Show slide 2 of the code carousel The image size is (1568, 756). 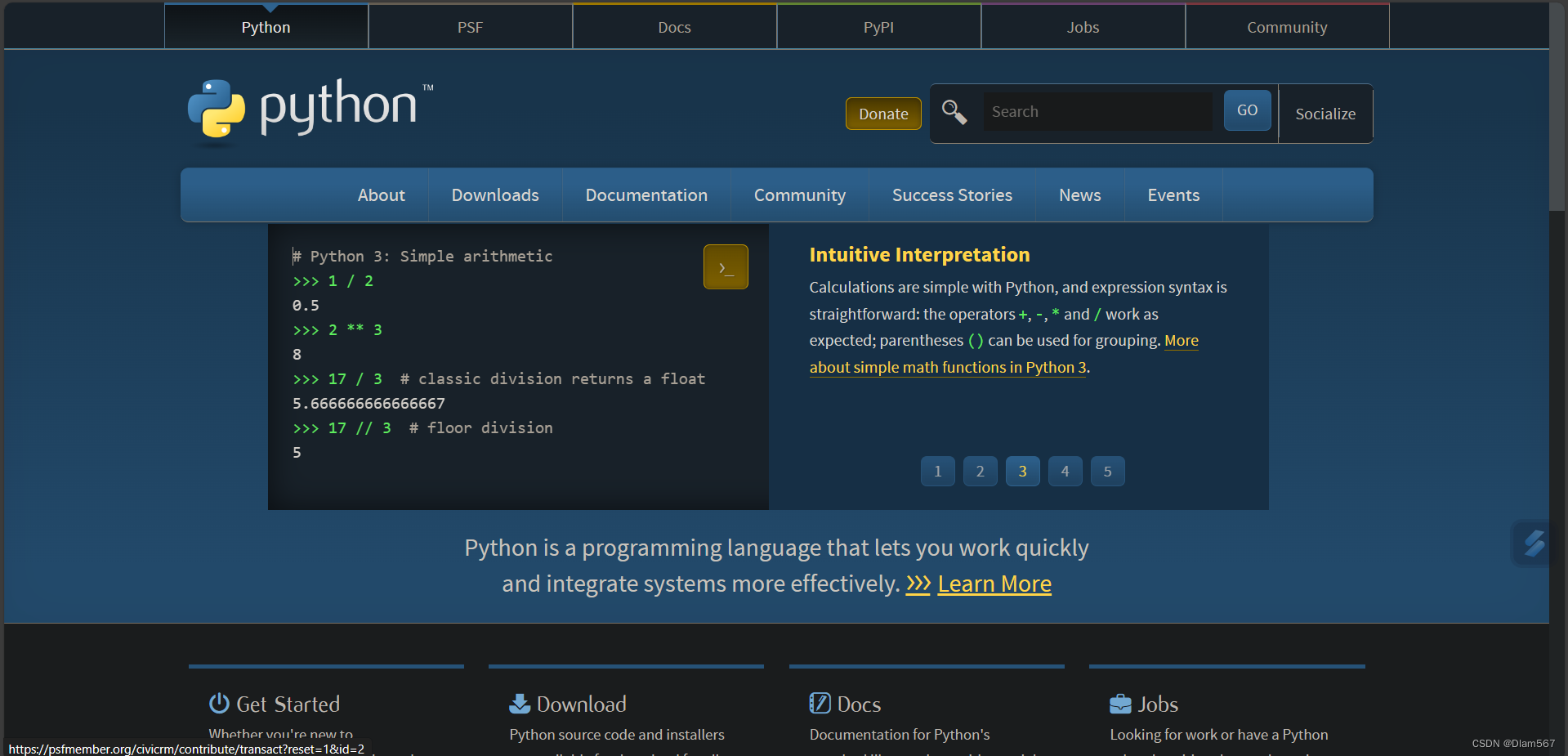tap(981, 472)
